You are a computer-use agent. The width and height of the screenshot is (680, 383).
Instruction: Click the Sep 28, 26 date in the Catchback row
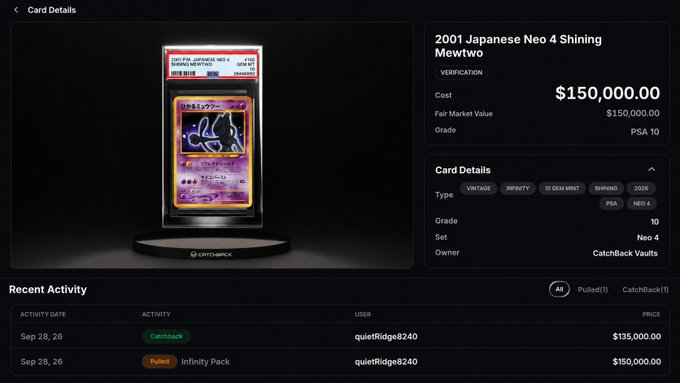tap(41, 337)
